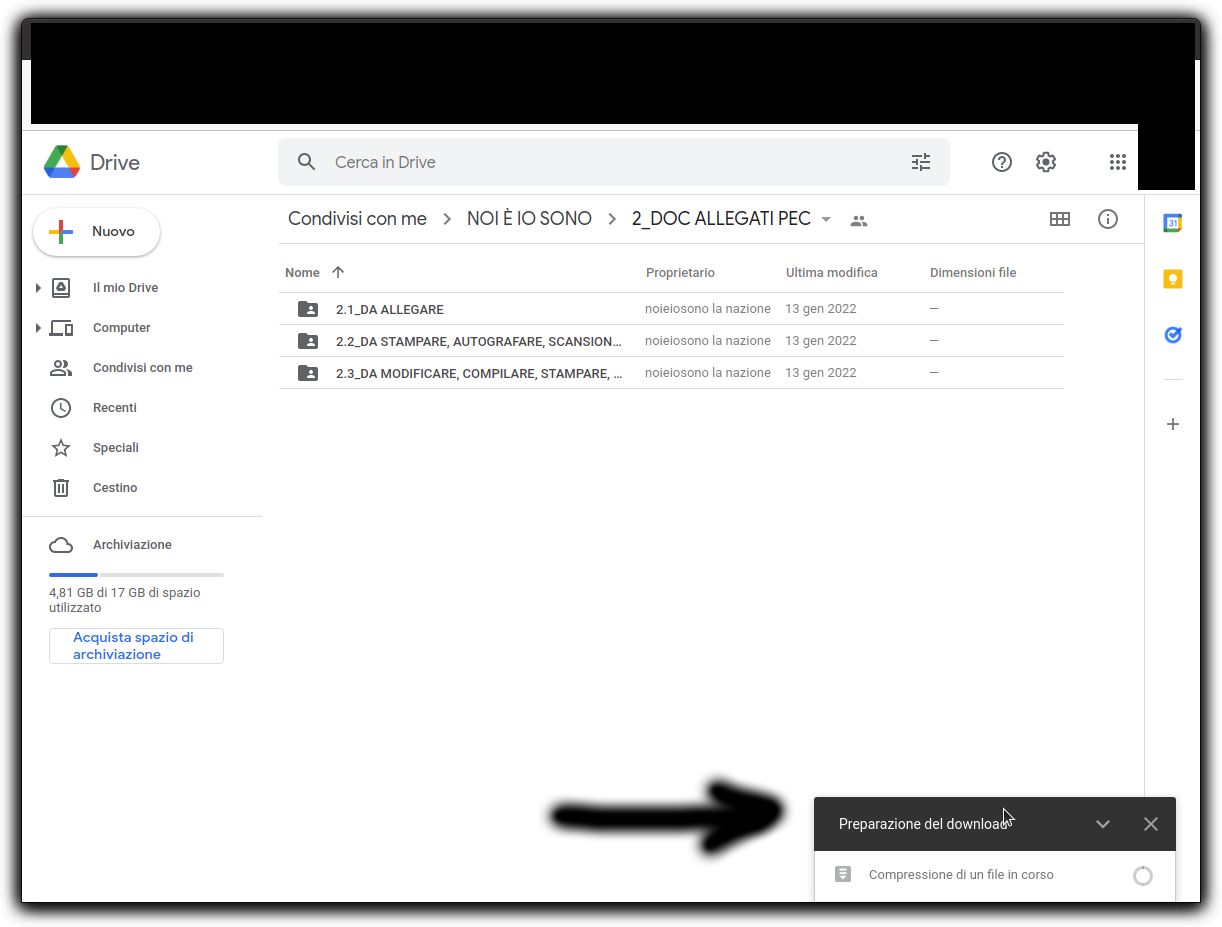The height and width of the screenshot is (927, 1222).
Task: Open Google Tasks side panel
Action: pos(1173,335)
